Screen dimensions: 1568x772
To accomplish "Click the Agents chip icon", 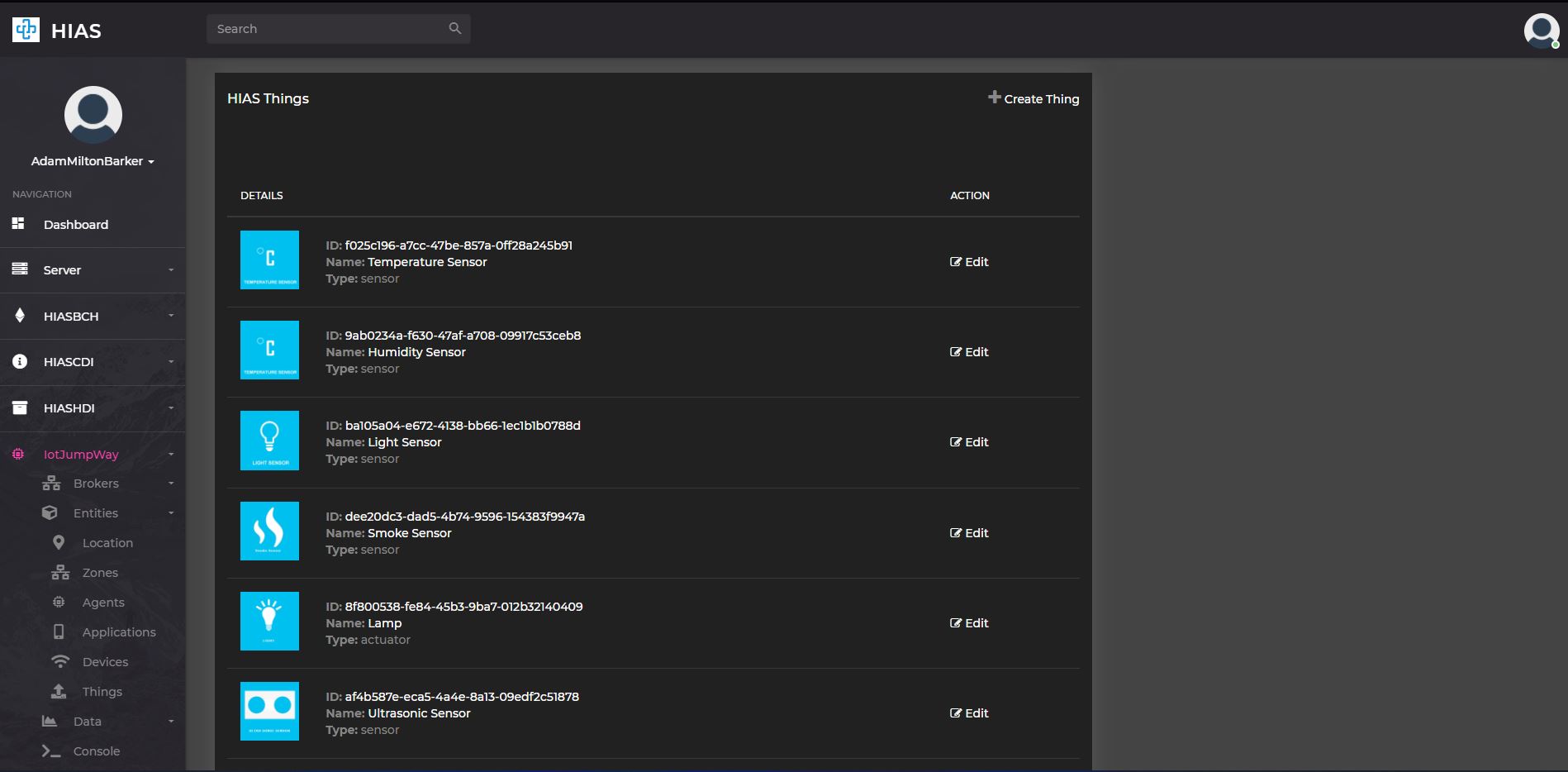I will point(59,602).
